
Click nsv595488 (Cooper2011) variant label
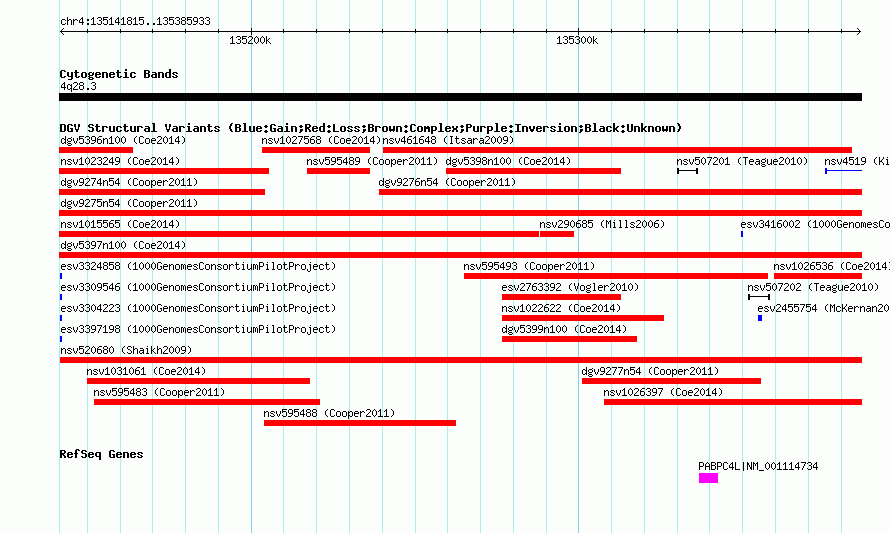pyautogui.click(x=329, y=413)
